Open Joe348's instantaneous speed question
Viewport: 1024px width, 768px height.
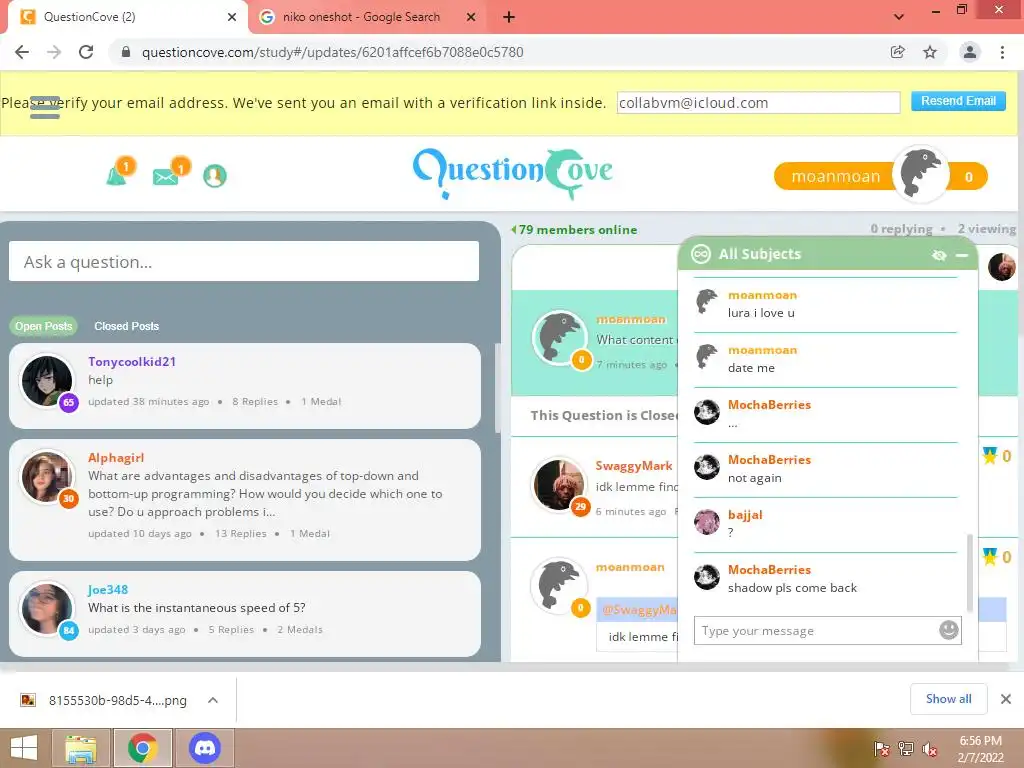tap(245, 614)
